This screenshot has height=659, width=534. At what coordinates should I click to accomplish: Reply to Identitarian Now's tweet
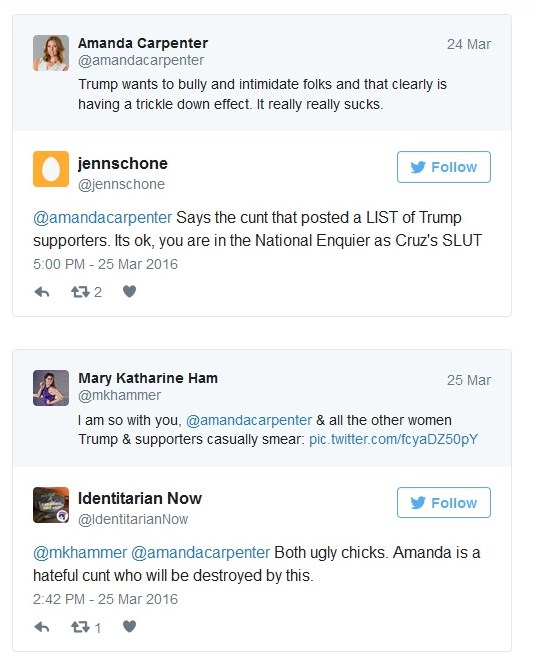42,627
